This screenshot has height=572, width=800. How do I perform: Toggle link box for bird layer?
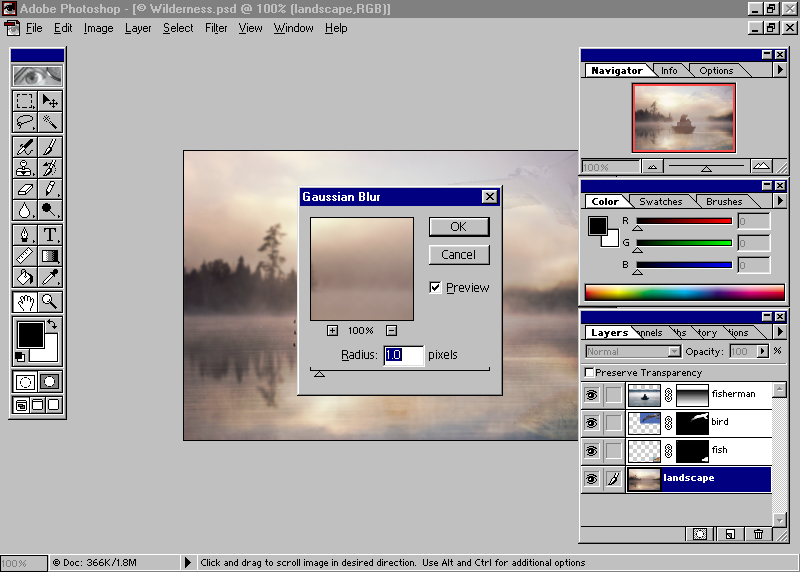[x=614, y=423]
